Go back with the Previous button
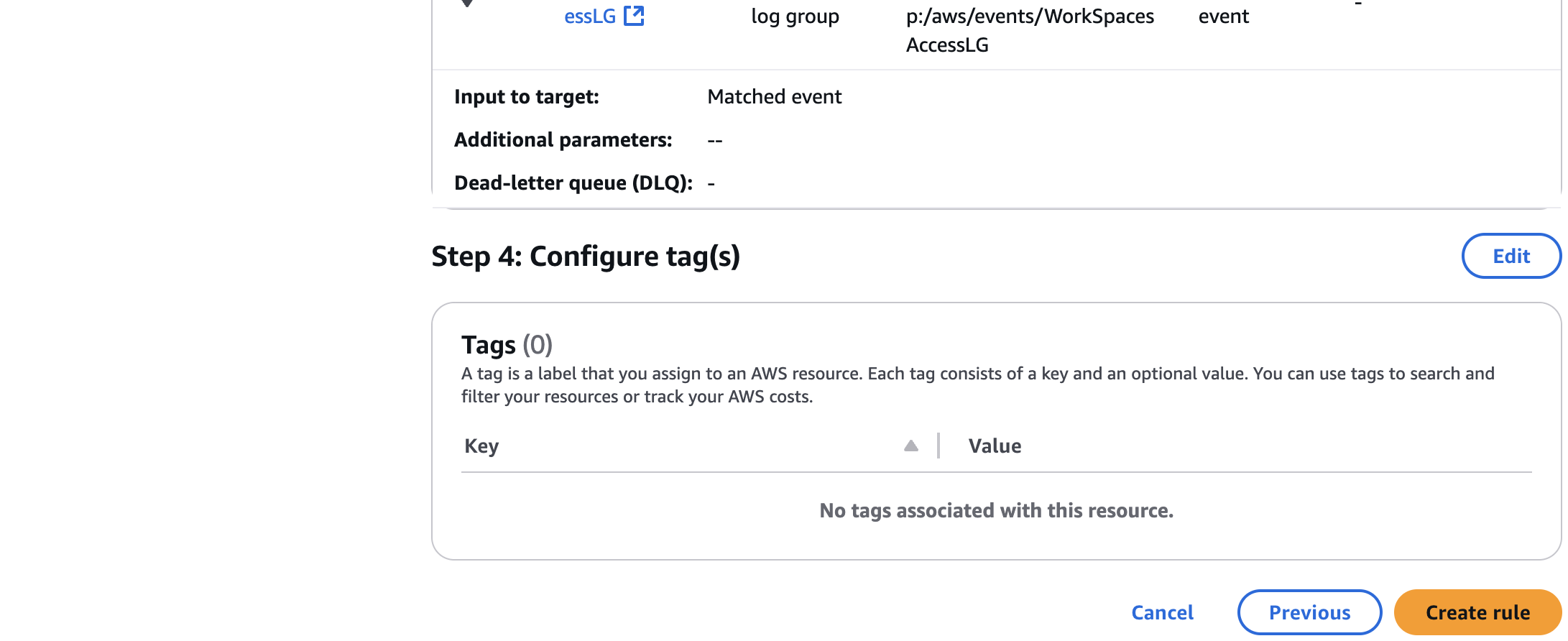 click(1309, 612)
